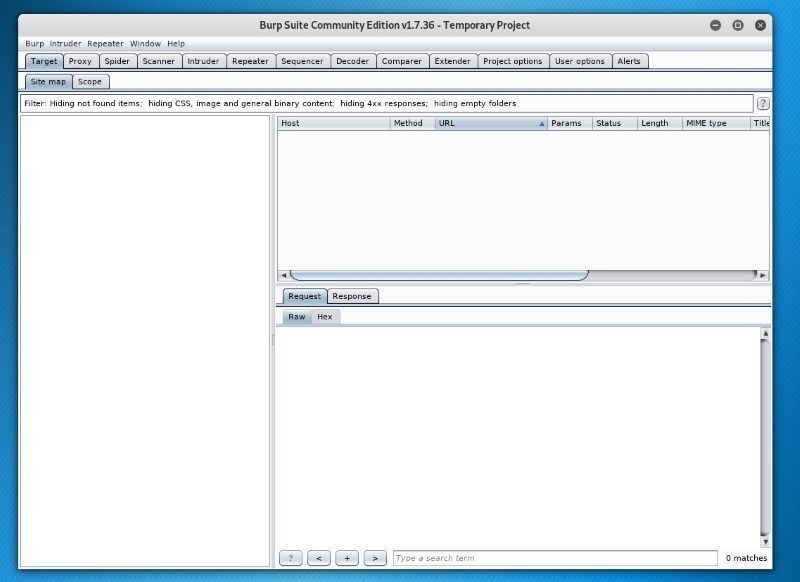Viewport: 800px width, 582px height.
Task: Click the previous match arrow in search controls
Action: 318,558
